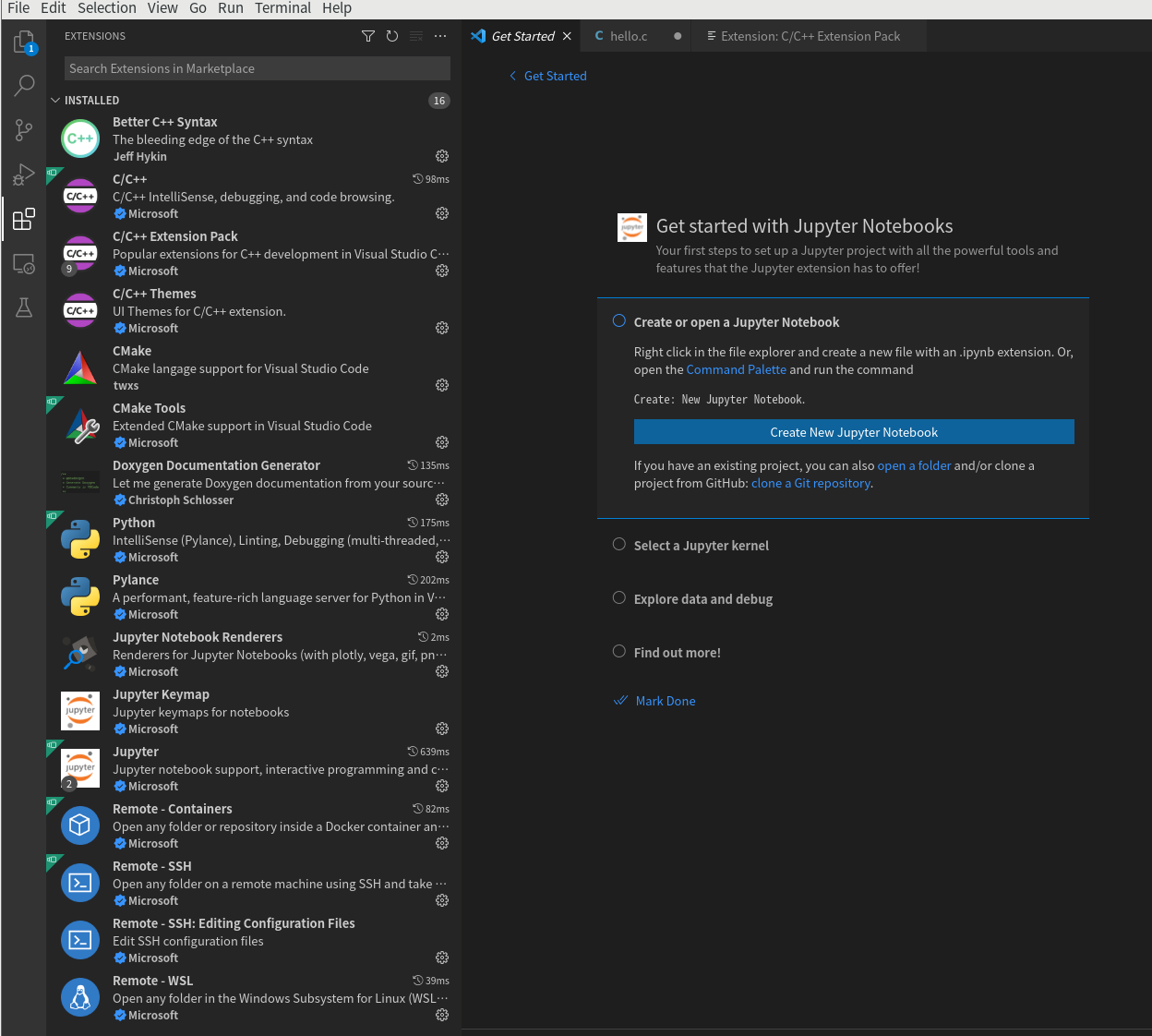Open manage gear for Remote - WSL
The height and width of the screenshot is (1036, 1152).
(x=442, y=1015)
